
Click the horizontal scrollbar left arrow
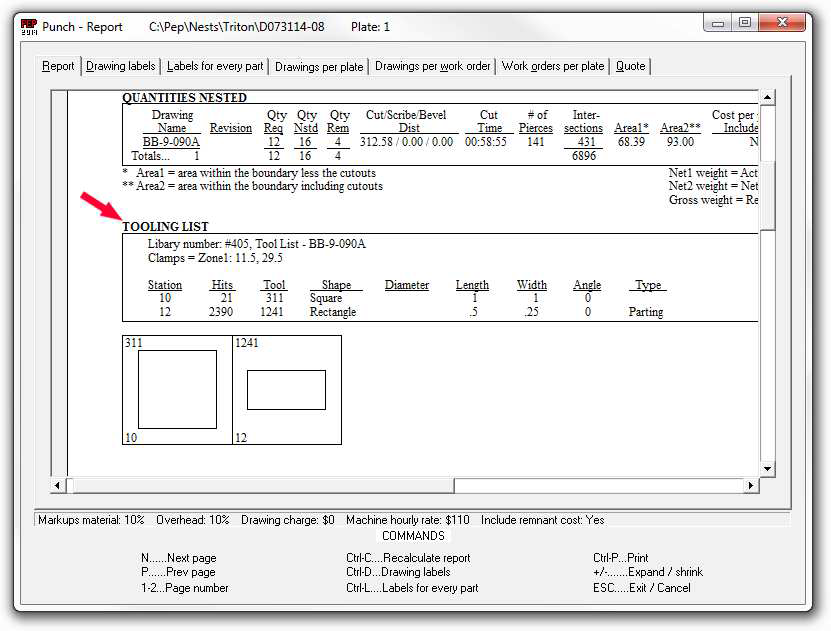[x=58, y=486]
